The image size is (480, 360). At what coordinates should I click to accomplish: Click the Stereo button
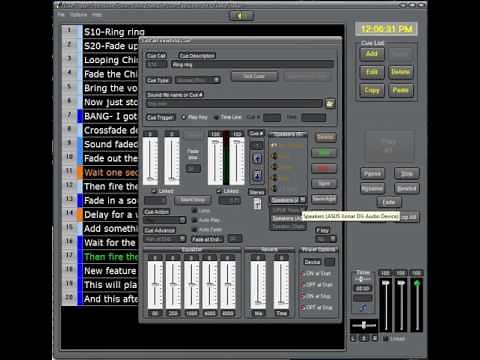coord(257,192)
